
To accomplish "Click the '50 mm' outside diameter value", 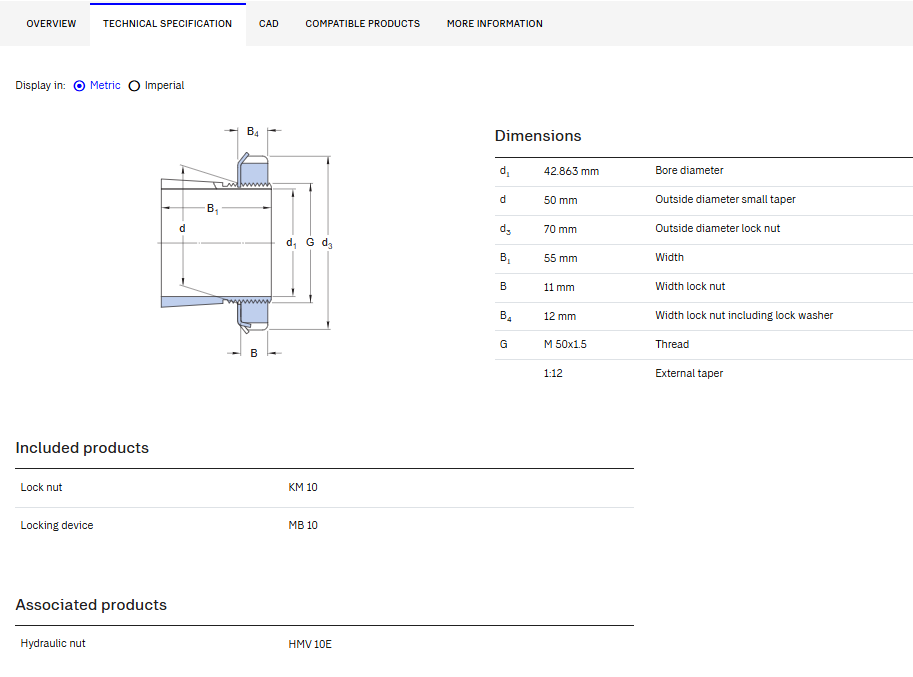I will click(560, 200).
